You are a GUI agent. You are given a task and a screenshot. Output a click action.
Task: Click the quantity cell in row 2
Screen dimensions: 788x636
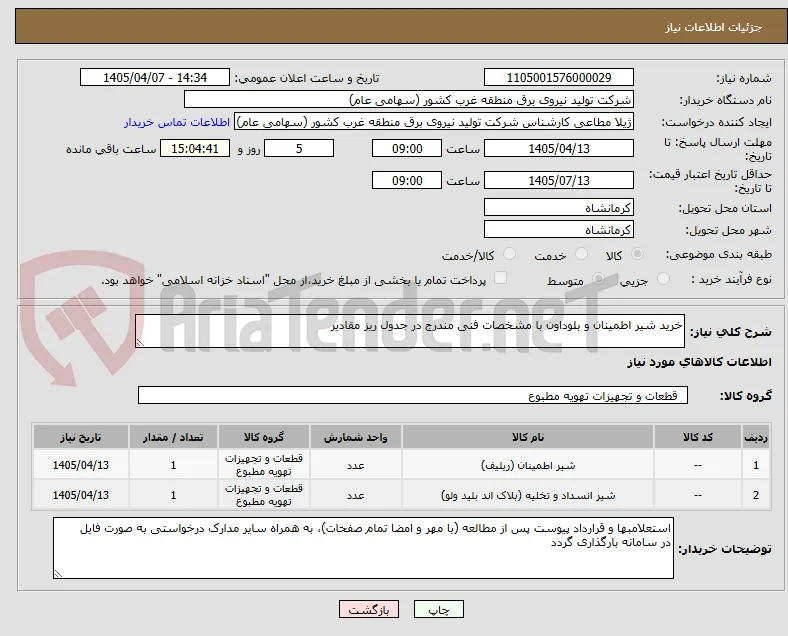click(173, 495)
